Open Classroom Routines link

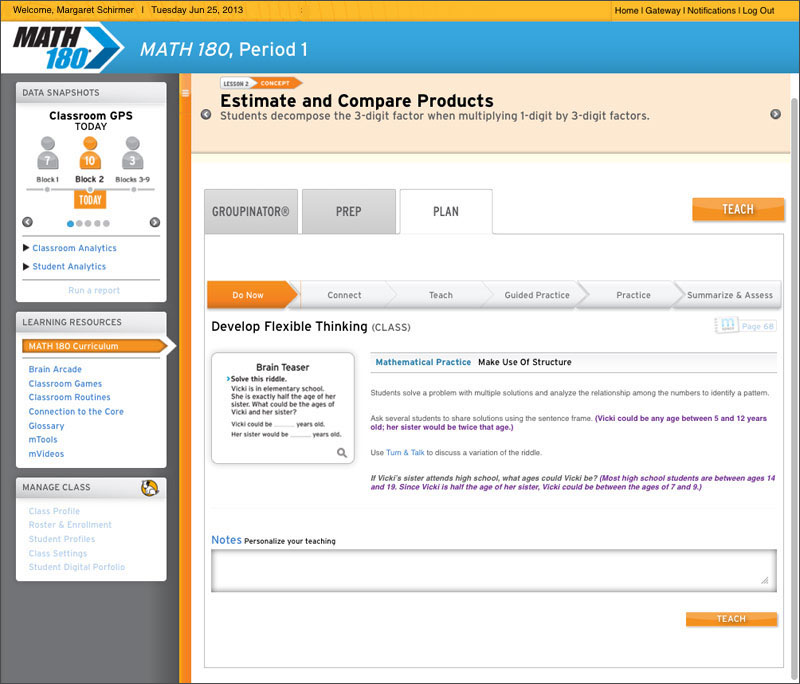[69, 397]
